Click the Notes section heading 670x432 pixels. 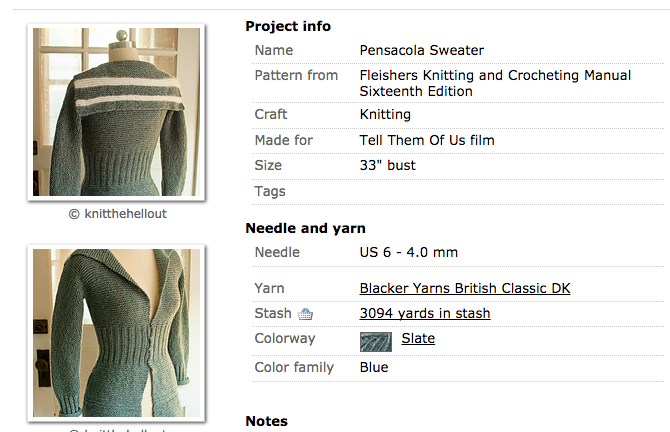(x=267, y=421)
